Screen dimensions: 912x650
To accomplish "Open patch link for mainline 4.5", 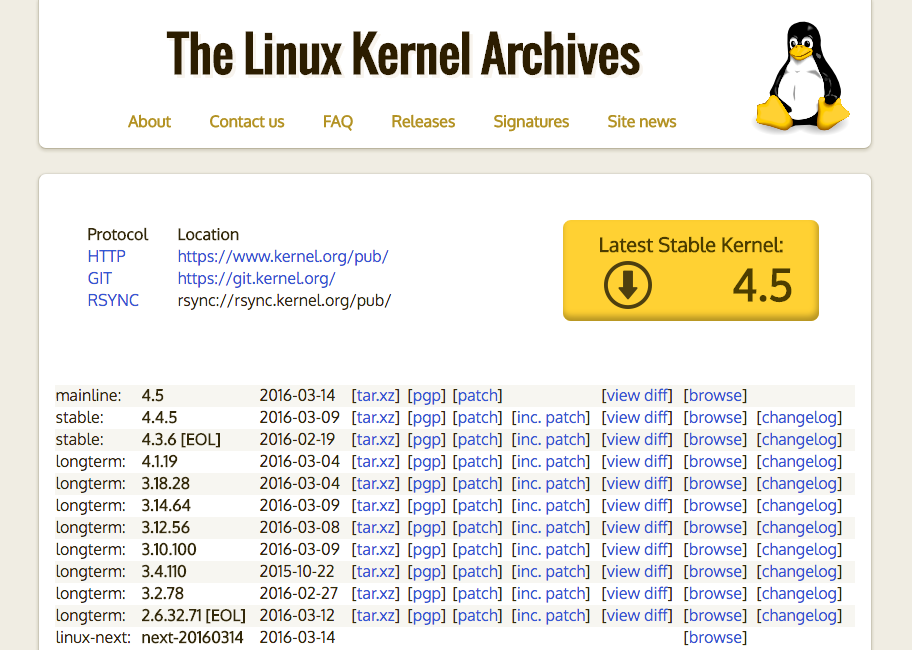I will click(478, 395).
